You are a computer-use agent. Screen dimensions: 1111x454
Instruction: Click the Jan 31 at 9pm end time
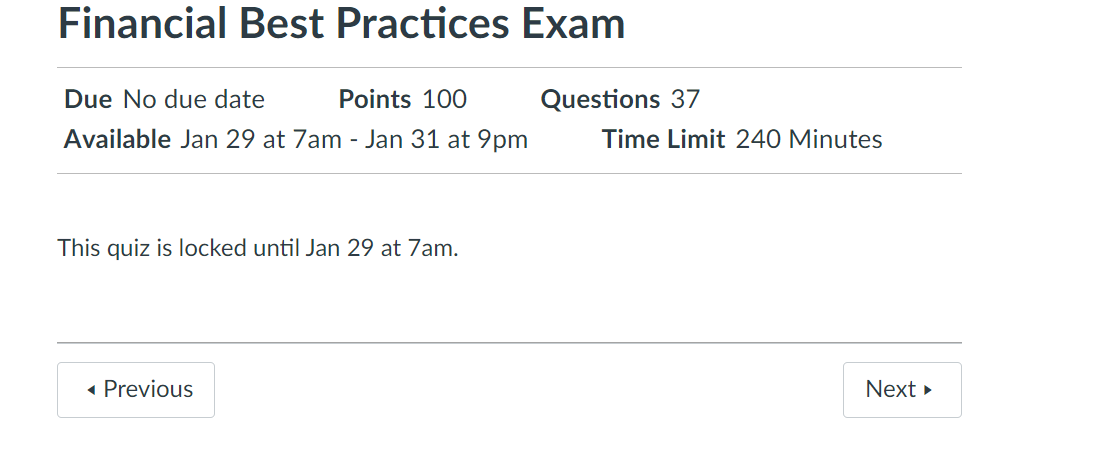pos(446,139)
